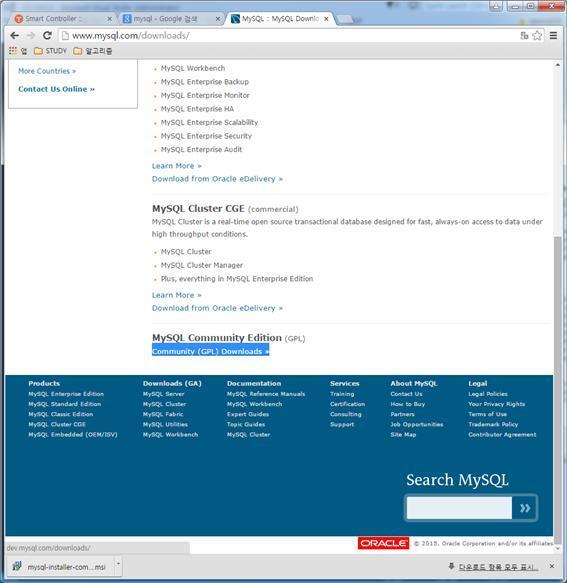Open the More Countries link
The height and width of the screenshot is (583, 567).
pos(47,71)
